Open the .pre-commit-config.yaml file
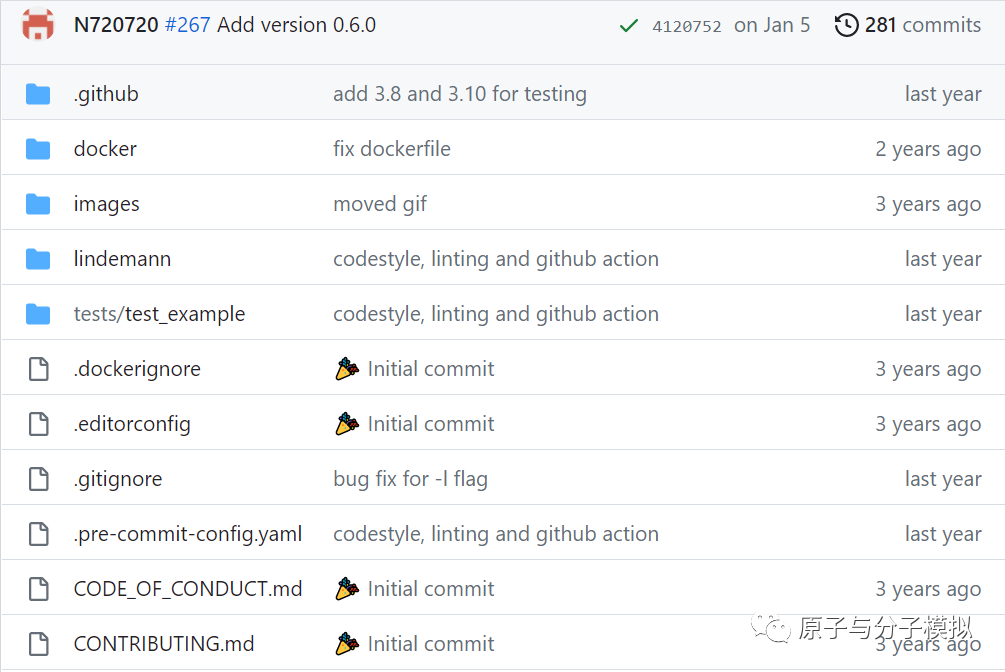 point(188,534)
